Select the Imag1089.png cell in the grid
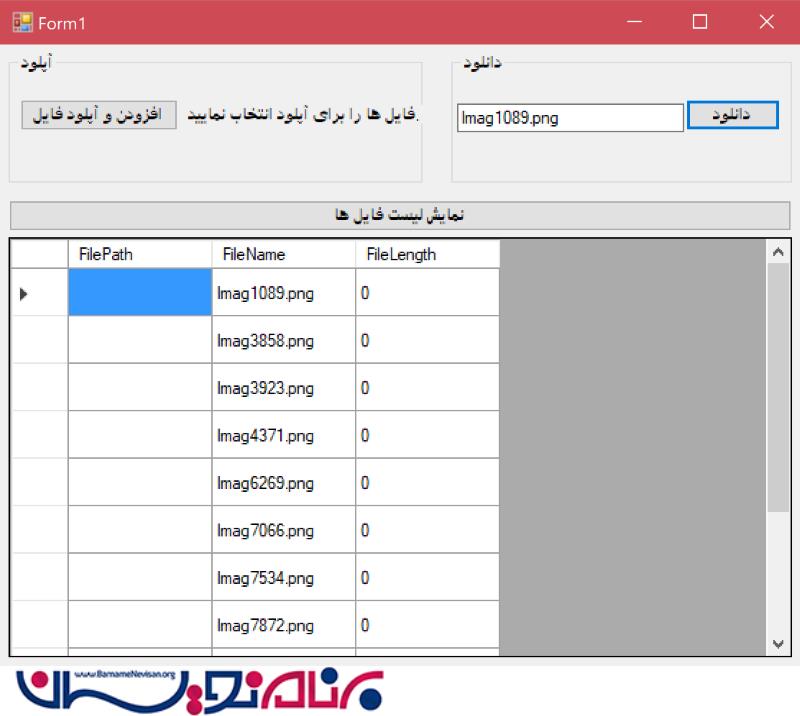Viewport: 800px width, 716px height. coord(284,292)
